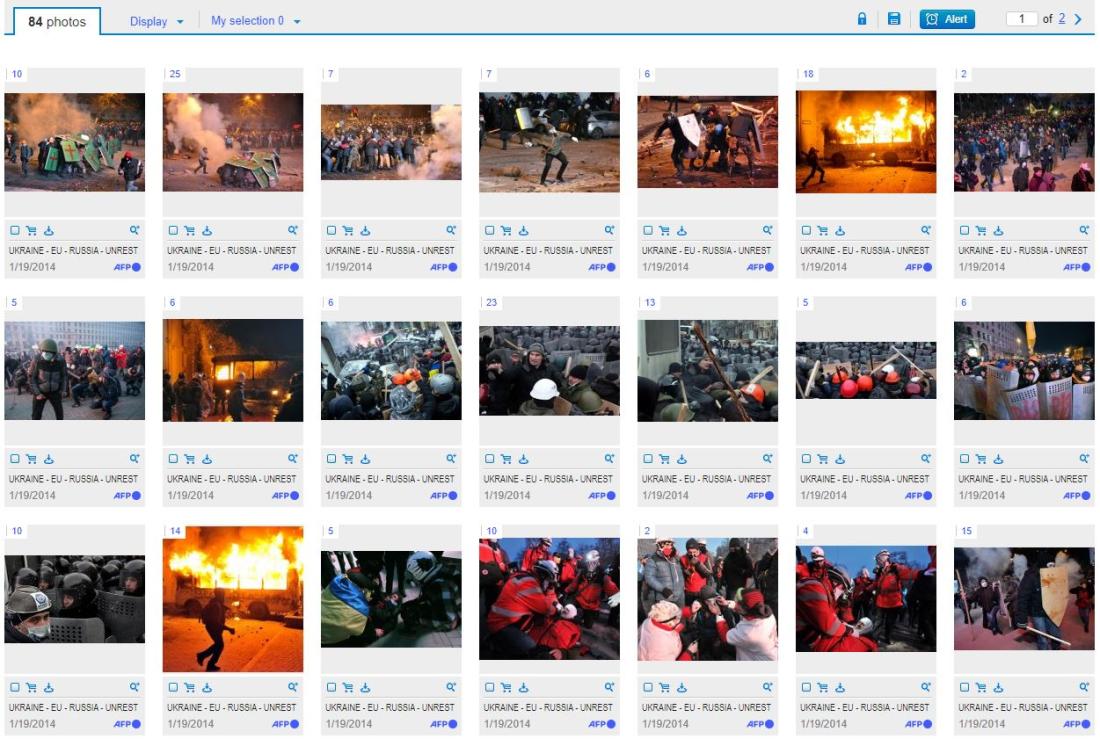This screenshot has height=739, width=1100.
Task: Download the 23-photo white helmet set
Action: point(523,459)
